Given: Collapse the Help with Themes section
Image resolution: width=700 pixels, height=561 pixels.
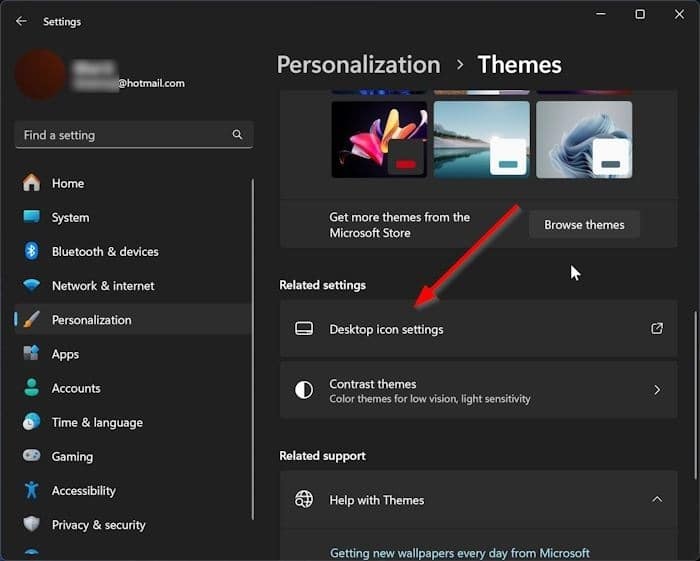Looking at the screenshot, I should [657, 500].
